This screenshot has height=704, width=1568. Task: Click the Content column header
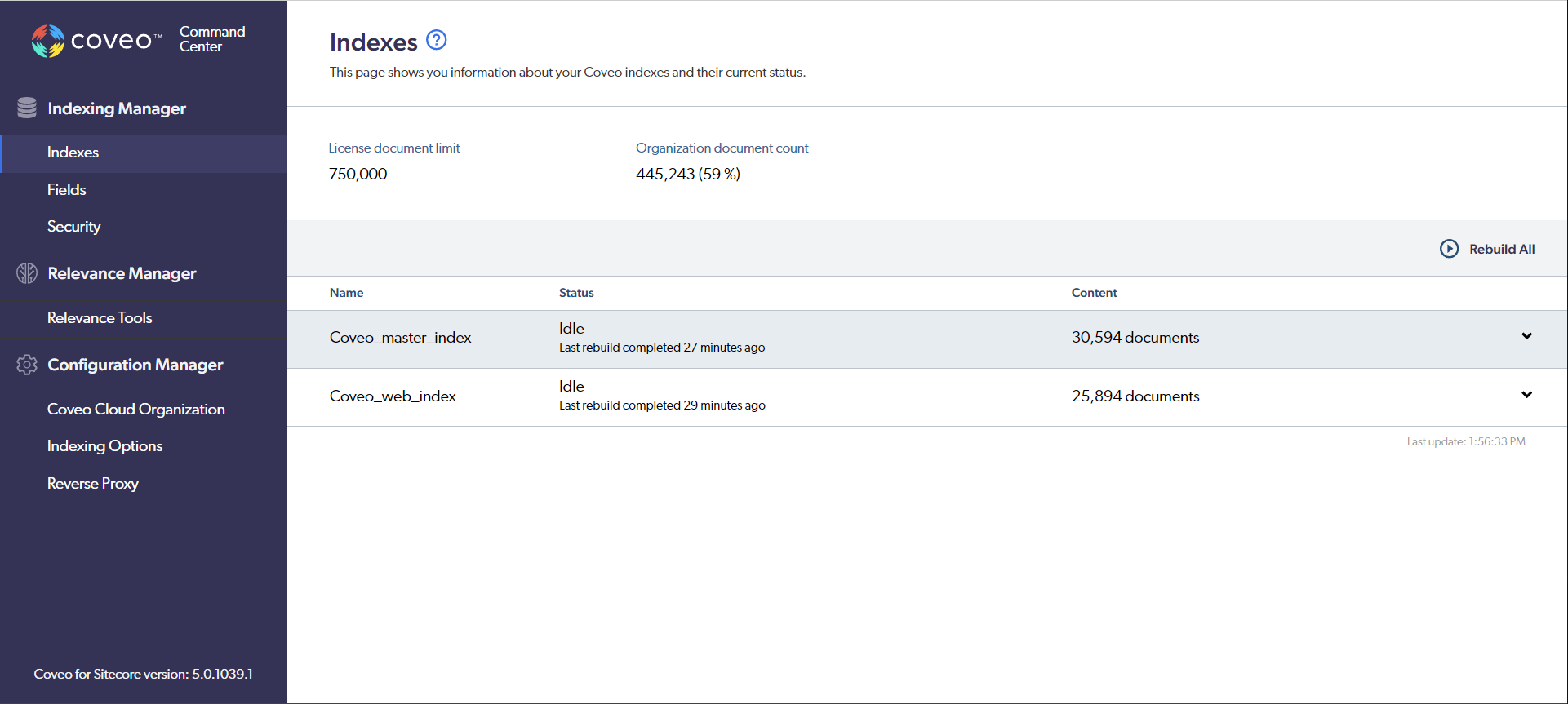(1094, 293)
